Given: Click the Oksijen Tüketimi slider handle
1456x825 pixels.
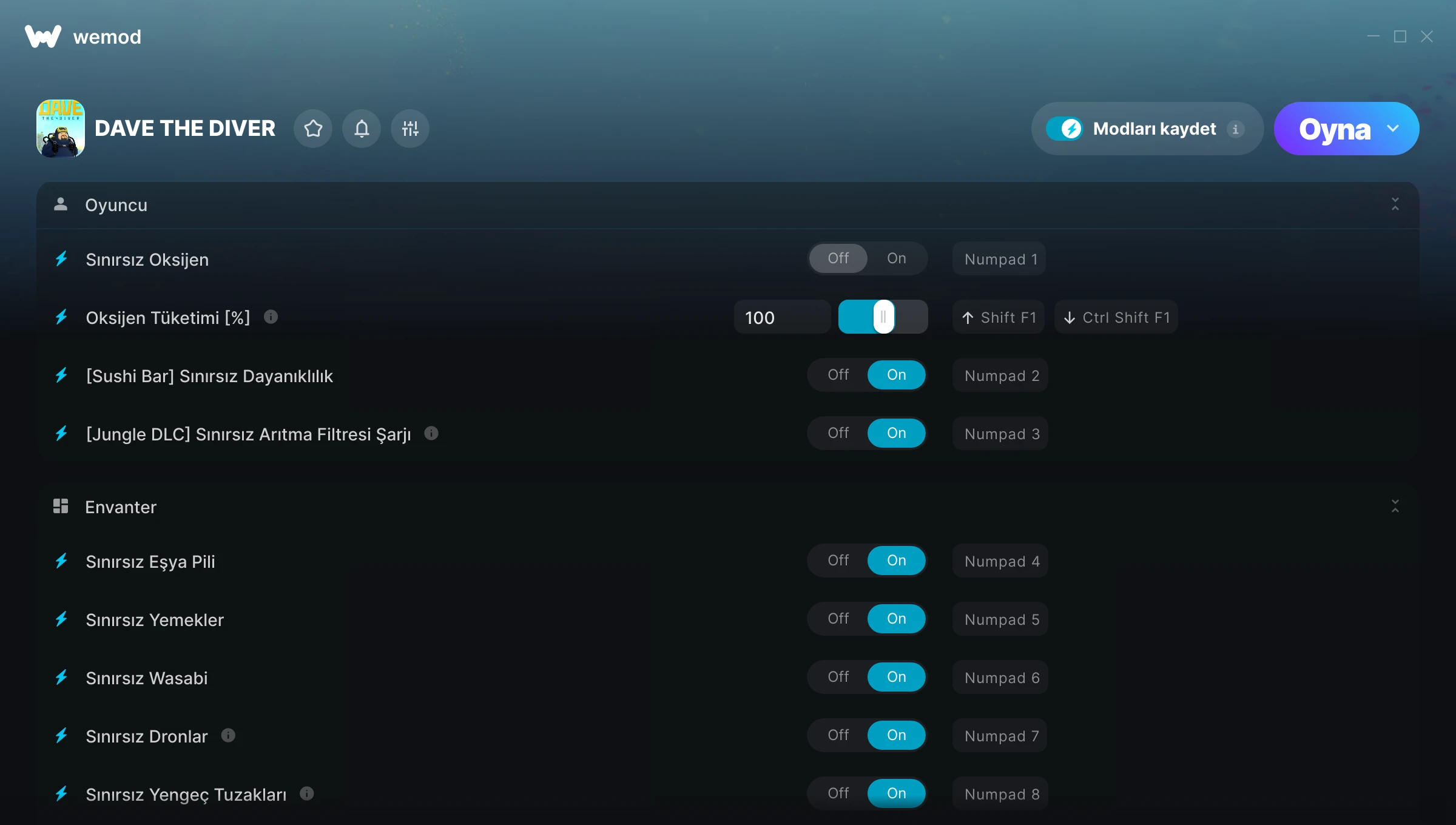Looking at the screenshot, I should pos(883,317).
